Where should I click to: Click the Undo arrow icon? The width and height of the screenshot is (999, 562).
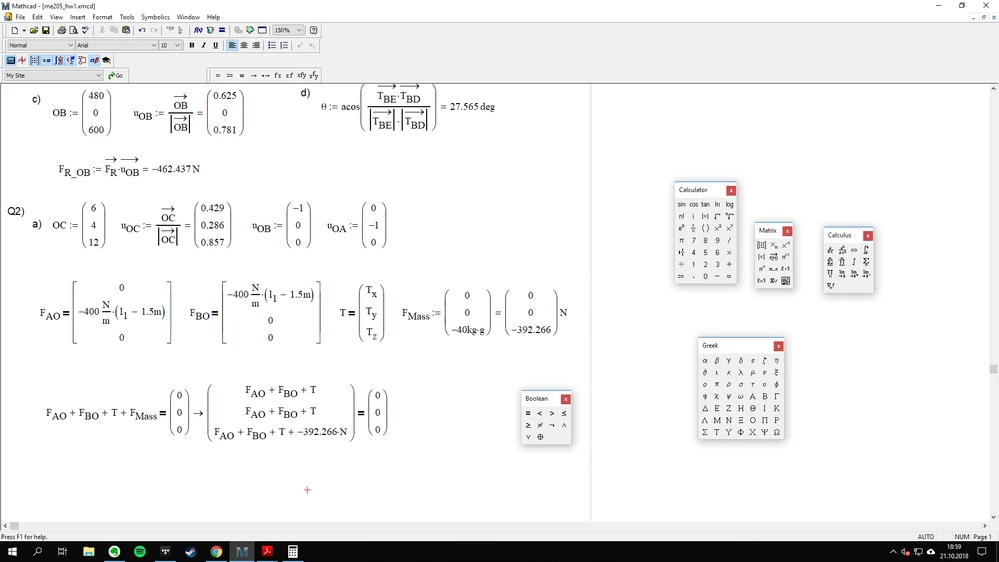pyautogui.click(x=142, y=30)
